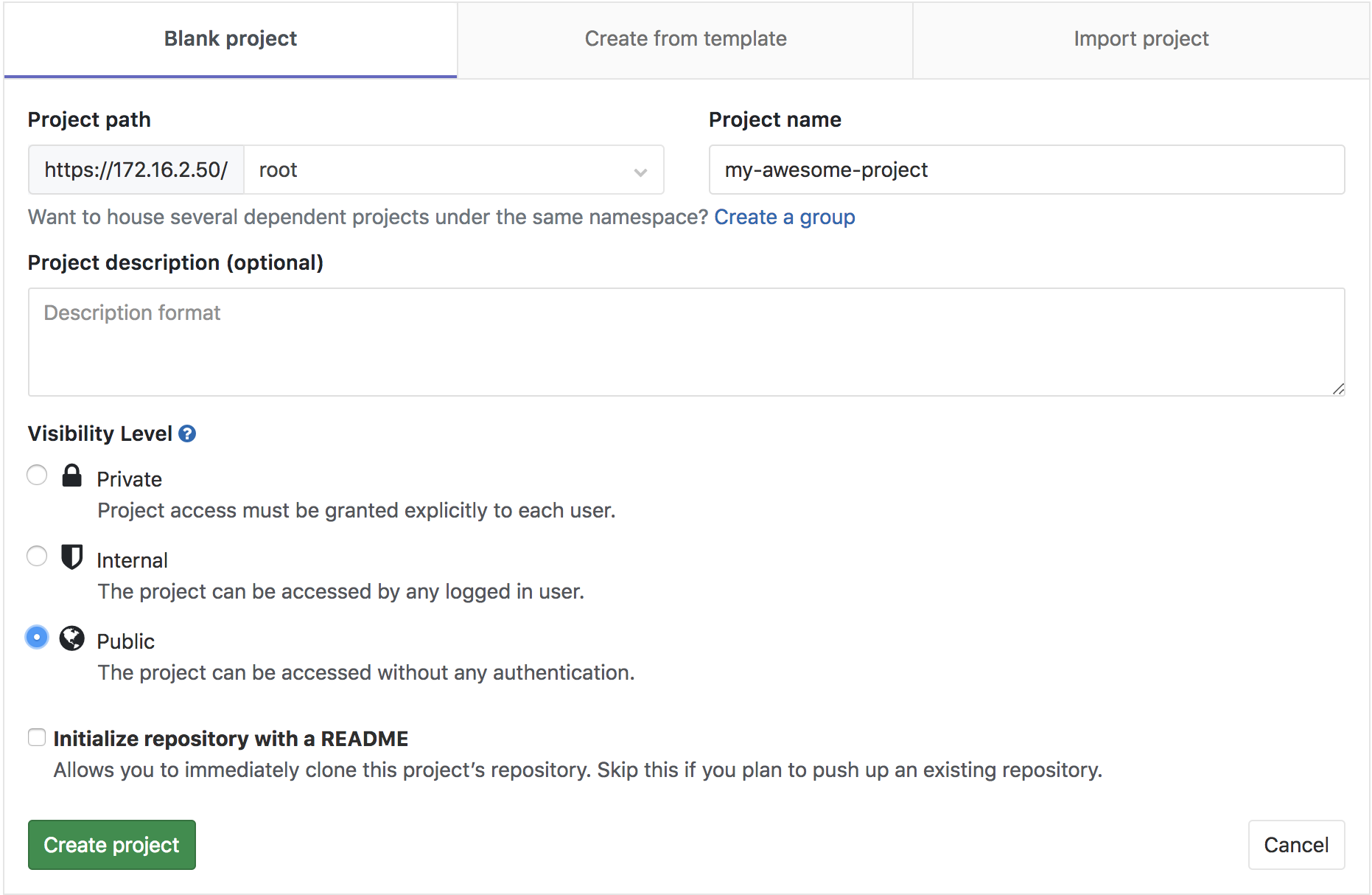Select the Private visibility radio button

point(37,475)
